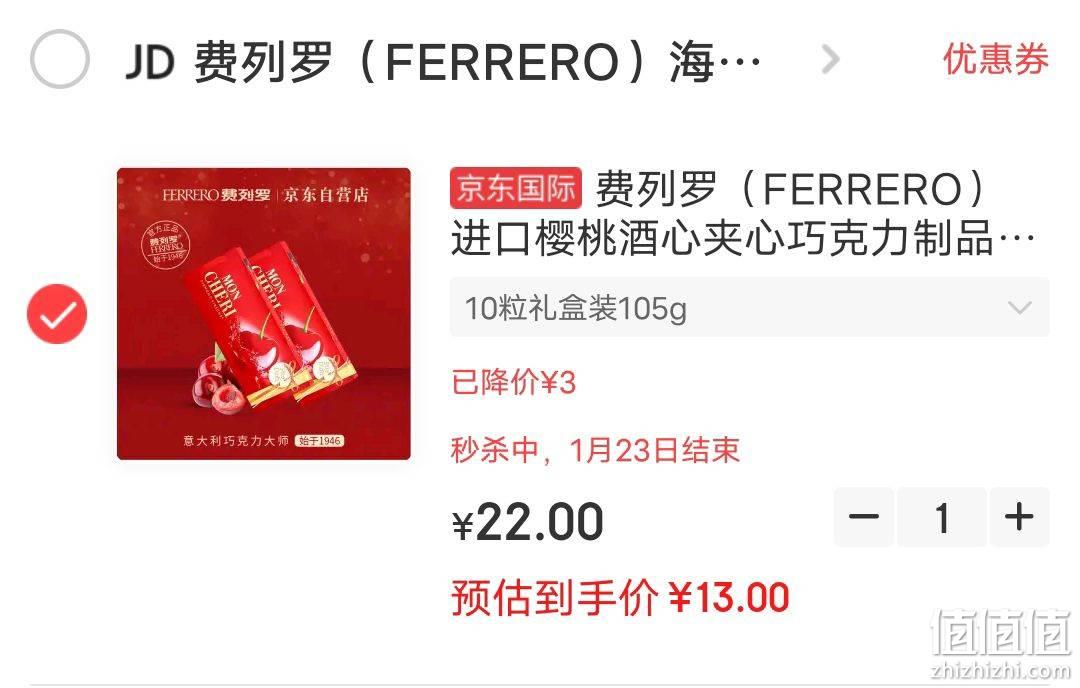Select all items from the 费列罗 store

(x=59, y=59)
